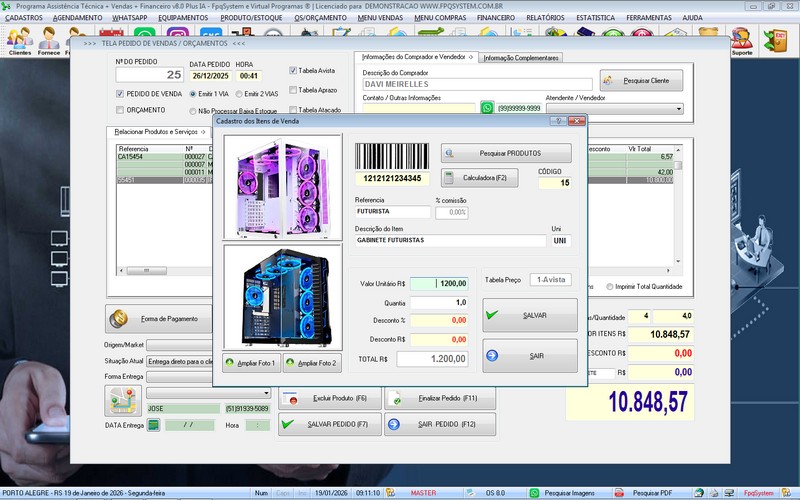Open the CADASTROS menu

point(24,17)
